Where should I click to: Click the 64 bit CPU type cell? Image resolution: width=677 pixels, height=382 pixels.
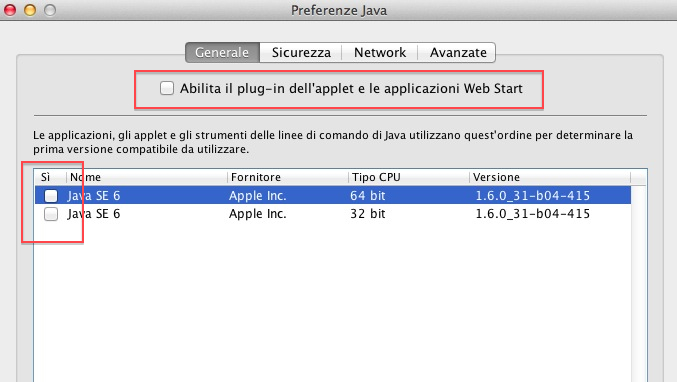[367, 196]
